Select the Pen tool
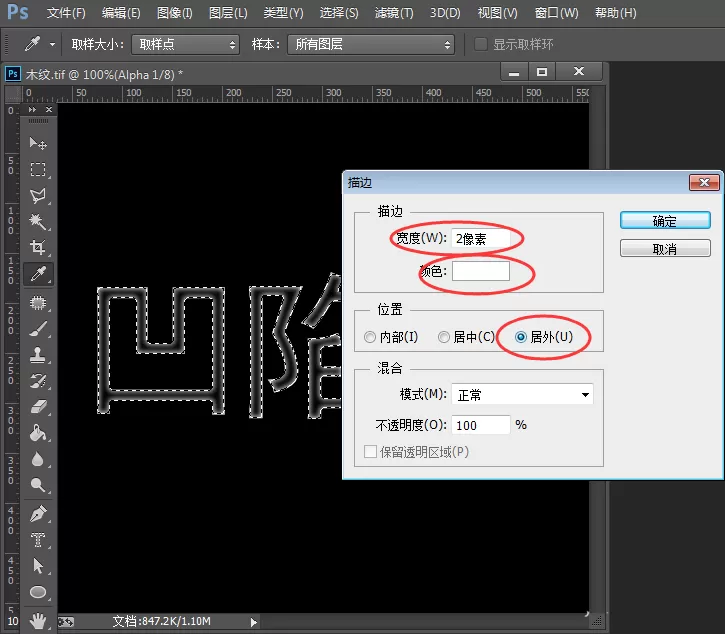This screenshot has width=725, height=634. tap(38, 513)
